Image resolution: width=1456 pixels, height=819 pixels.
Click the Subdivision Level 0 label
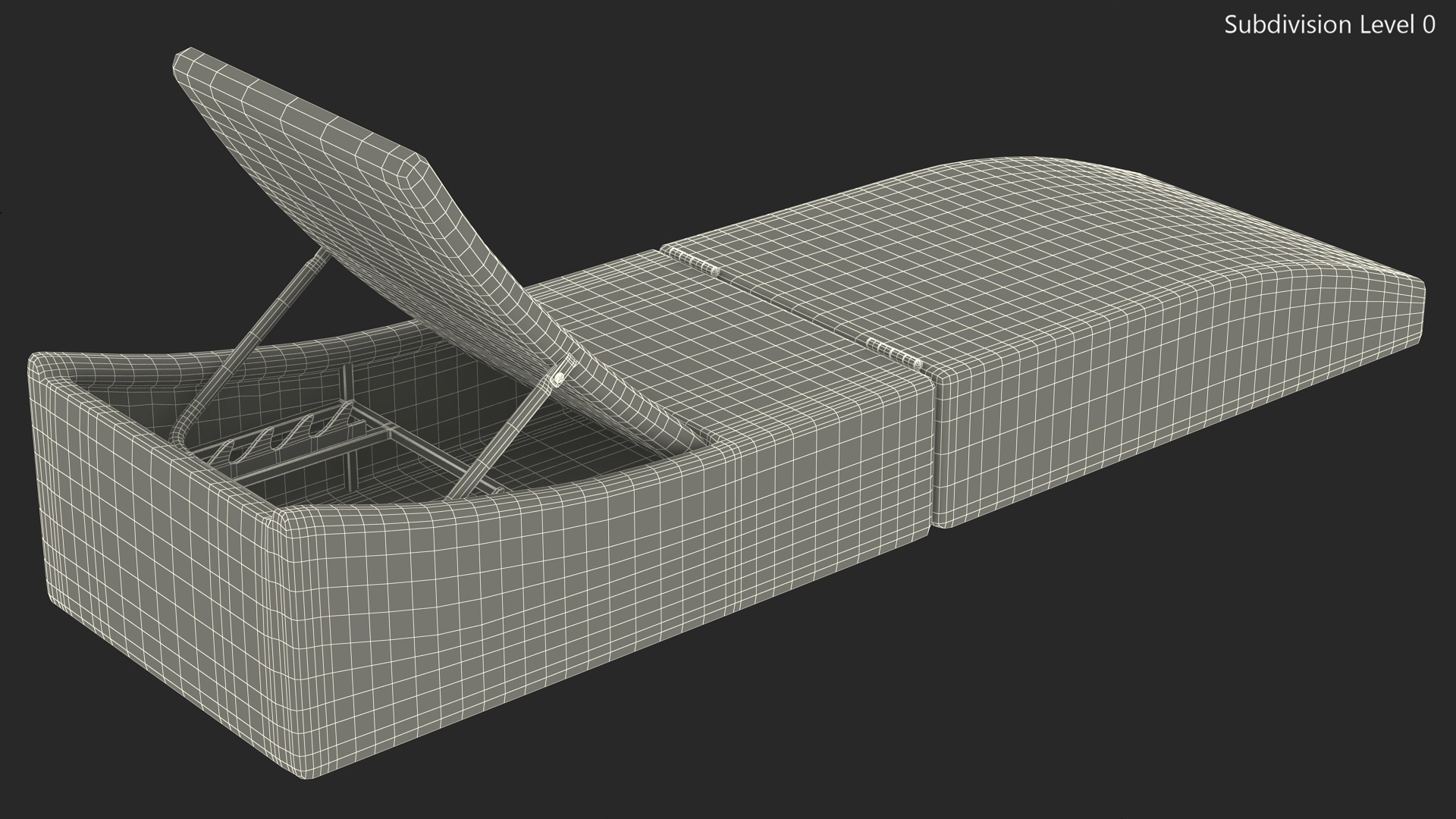(x=1329, y=25)
